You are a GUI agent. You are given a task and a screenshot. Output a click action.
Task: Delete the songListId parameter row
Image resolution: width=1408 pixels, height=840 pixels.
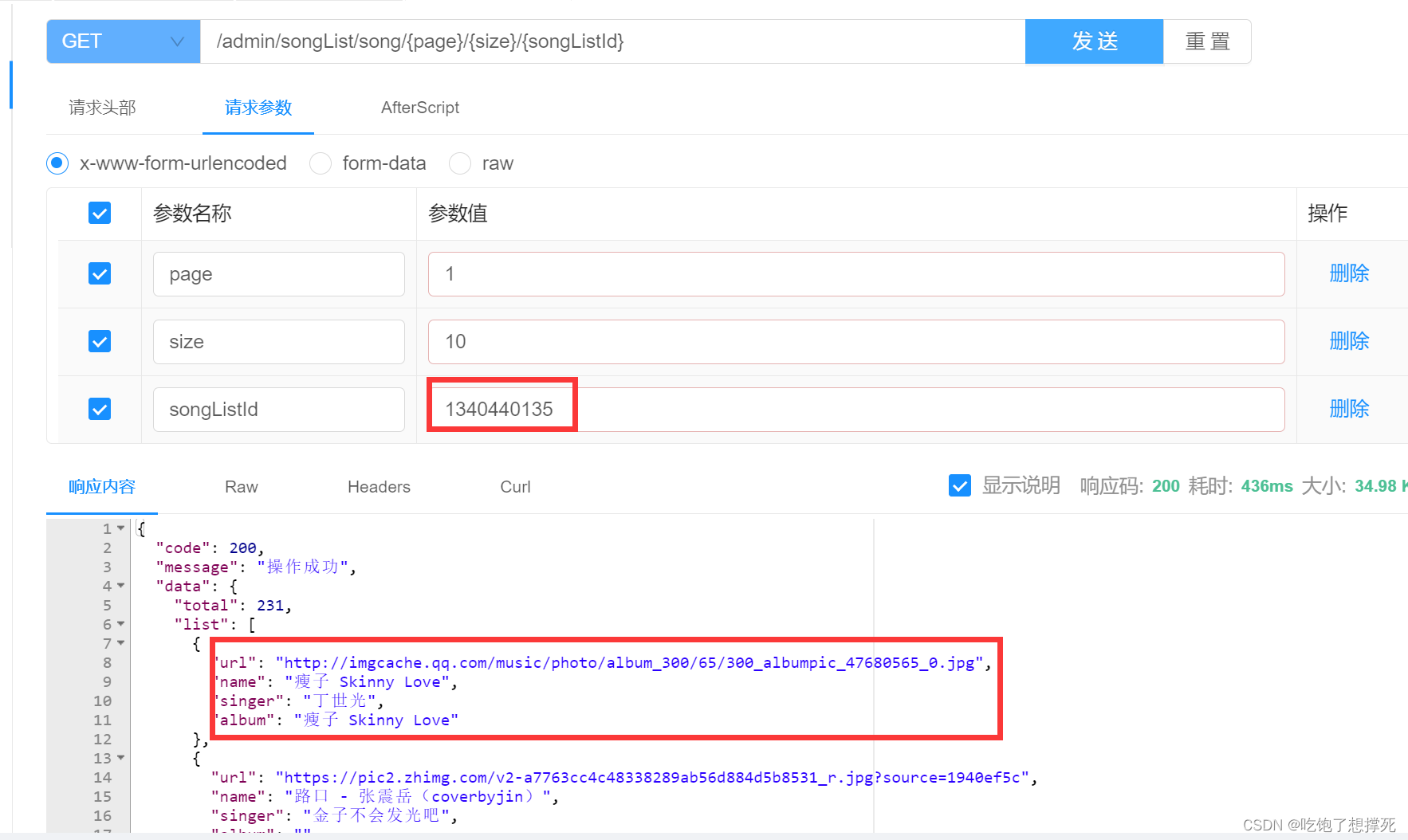point(1349,409)
